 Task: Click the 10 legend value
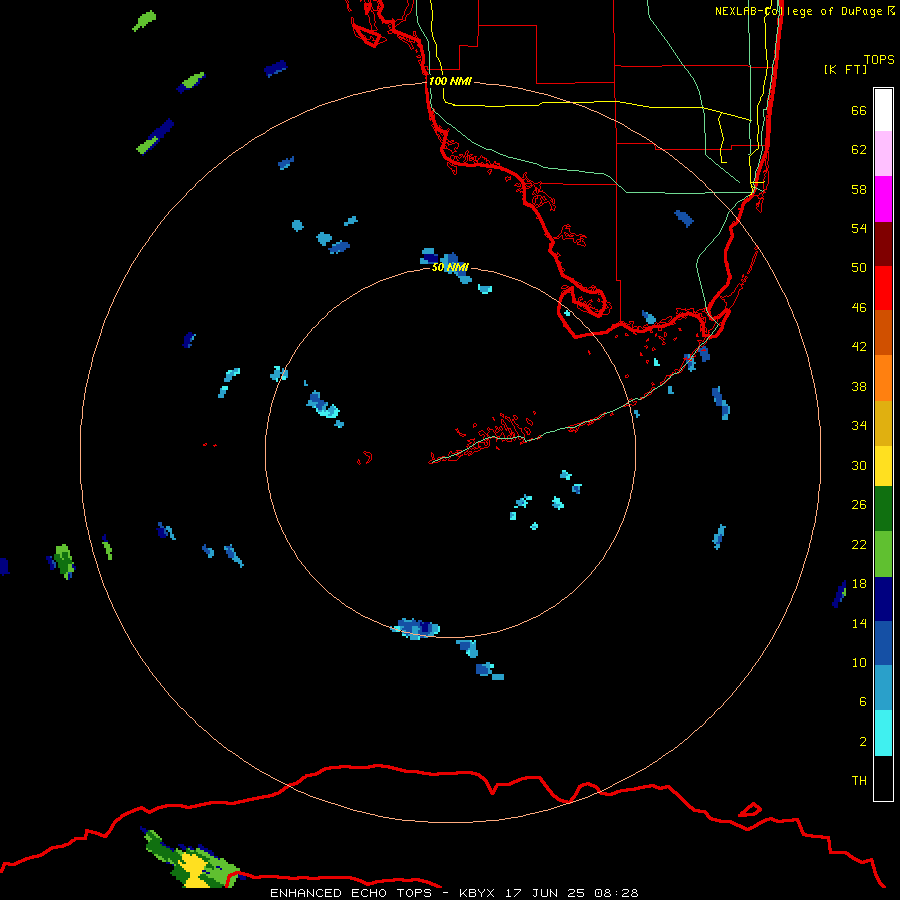(859, 662)
